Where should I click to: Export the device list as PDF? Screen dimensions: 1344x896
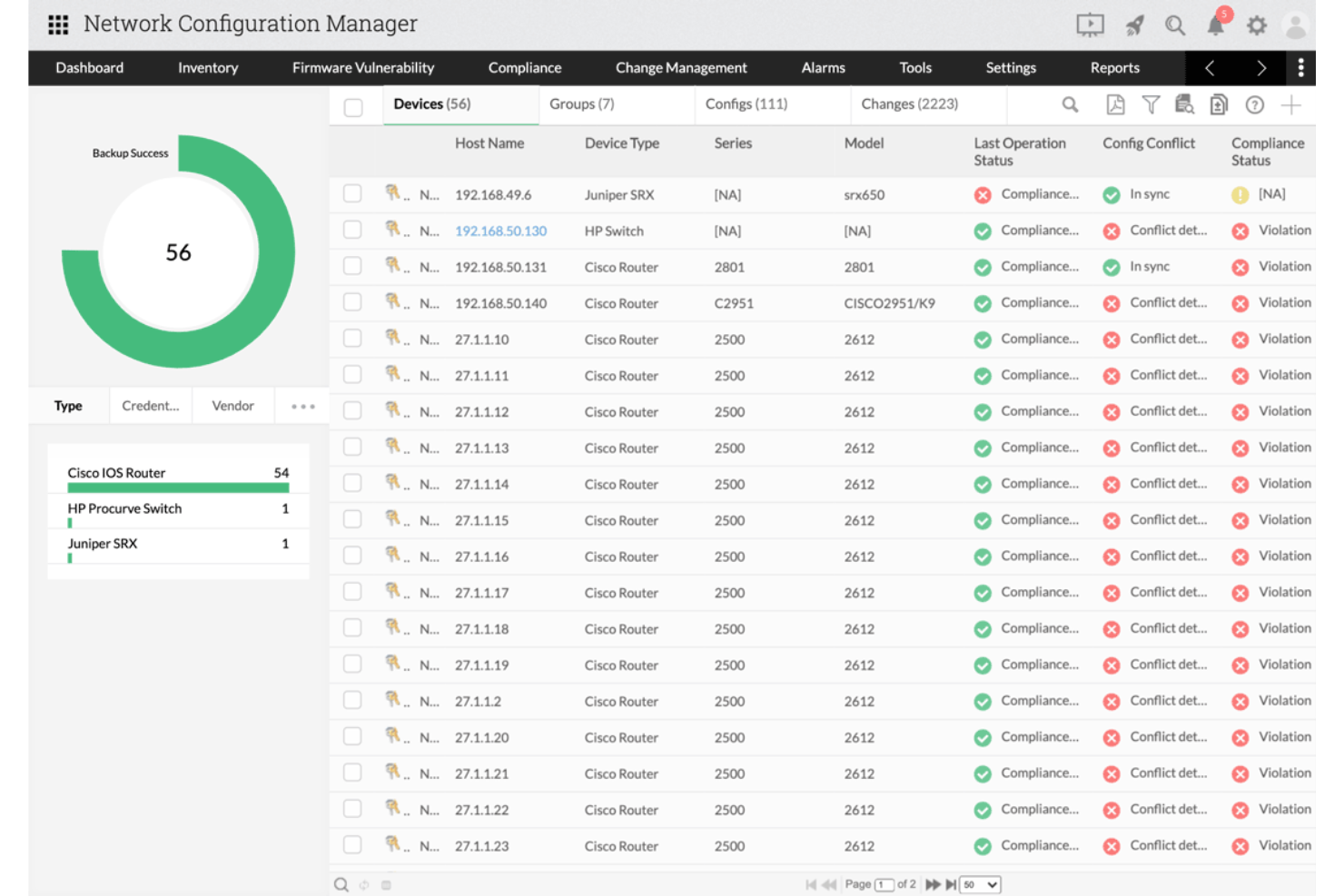tap(1113, 104)
